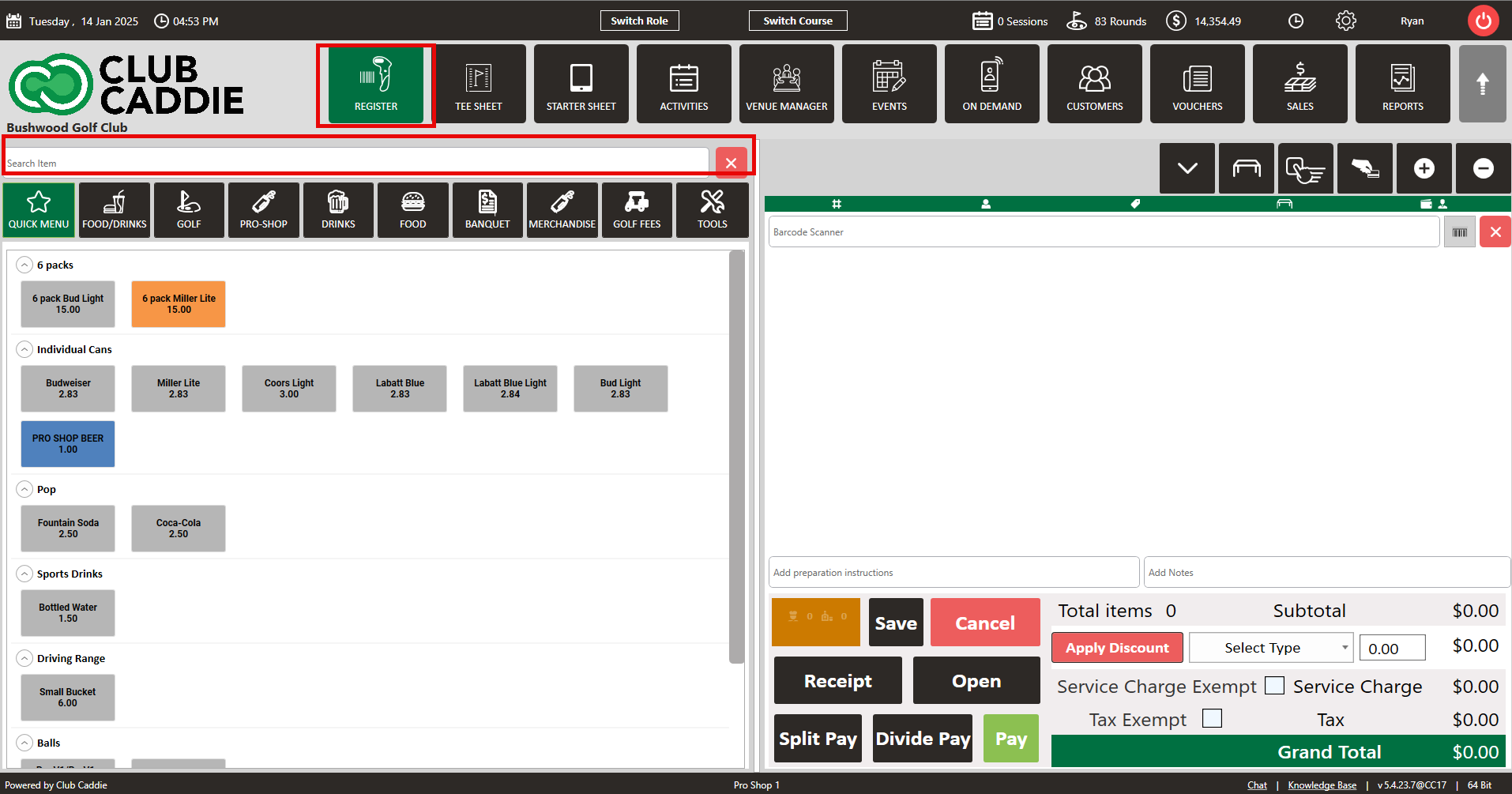Open the Vouchers module

[1198, 84]
